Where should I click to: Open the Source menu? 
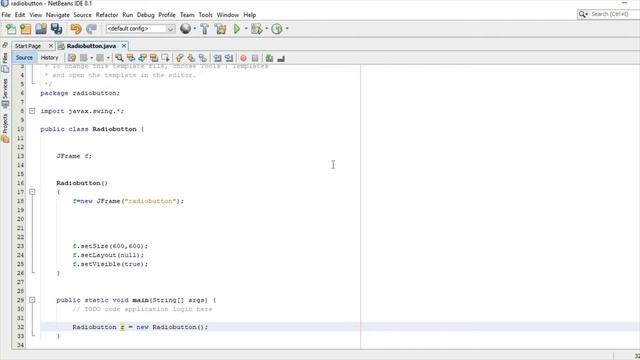82,15
